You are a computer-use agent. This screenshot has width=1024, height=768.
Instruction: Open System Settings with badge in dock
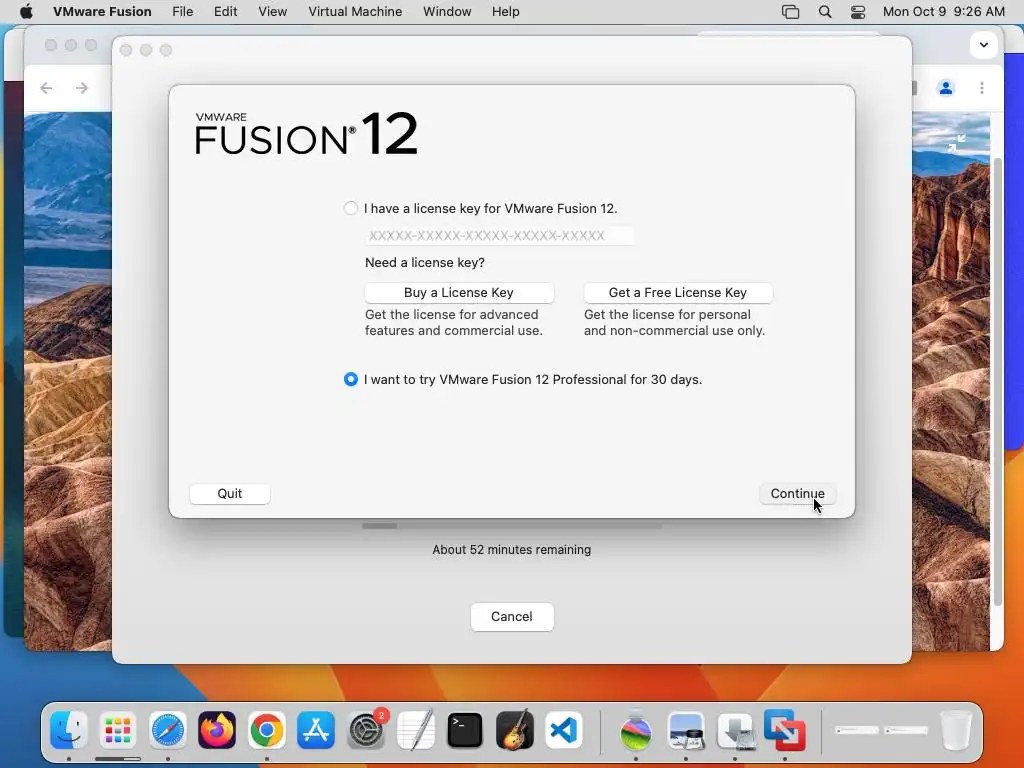366,729
